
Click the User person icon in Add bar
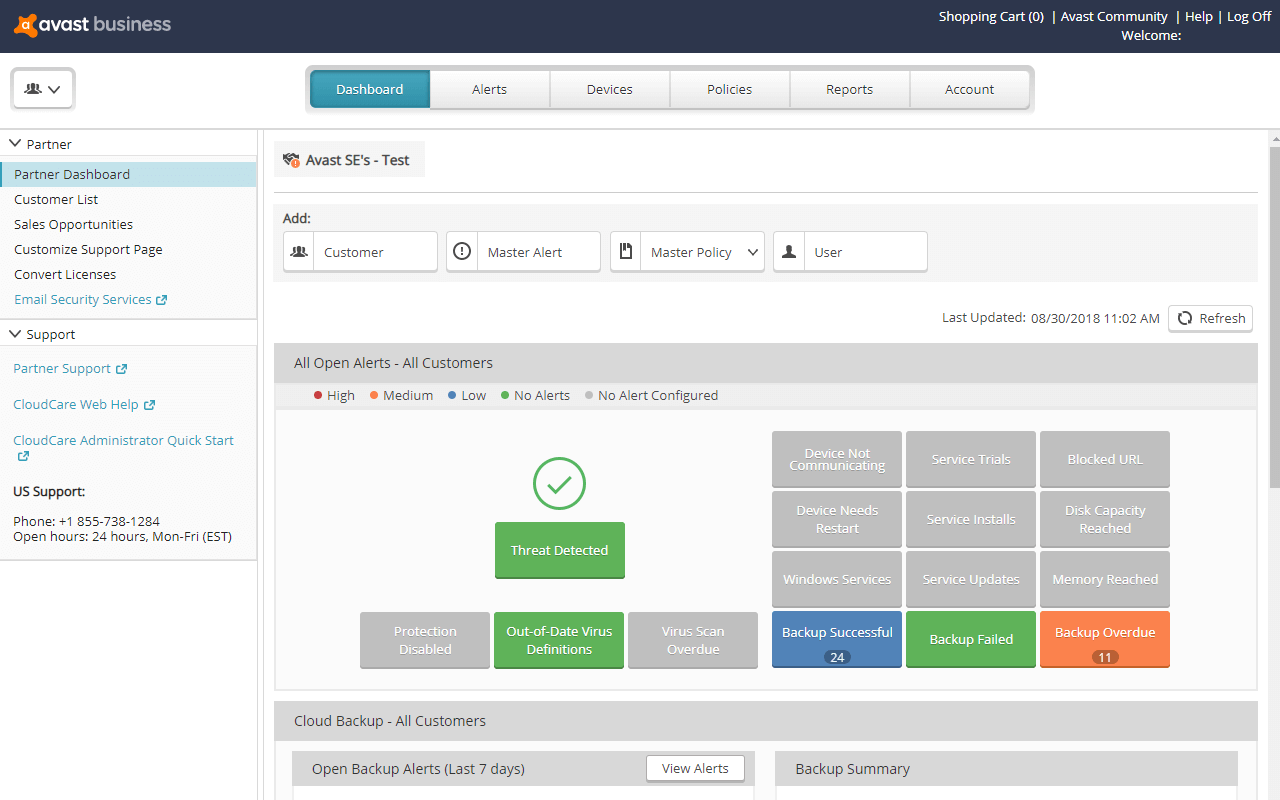pyautogui.click(x=788, y=251)
